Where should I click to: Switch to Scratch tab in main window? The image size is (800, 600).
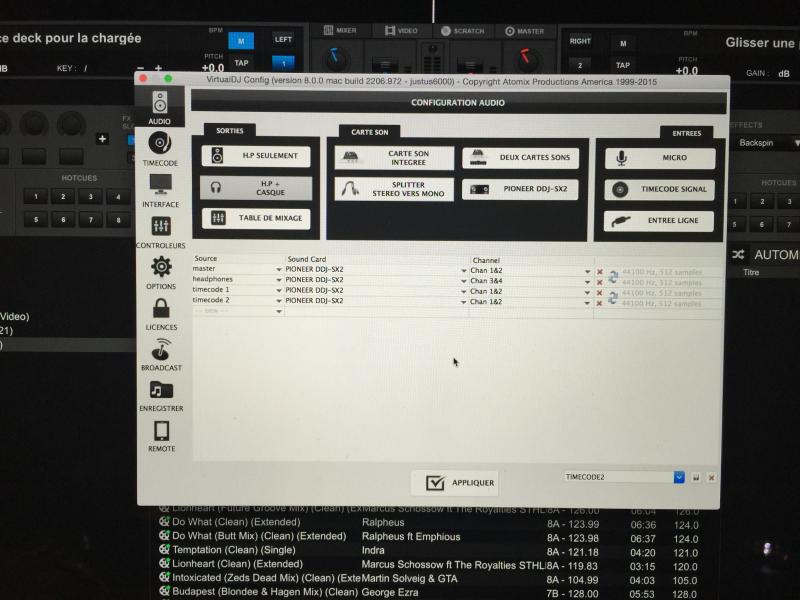(462, 31)
